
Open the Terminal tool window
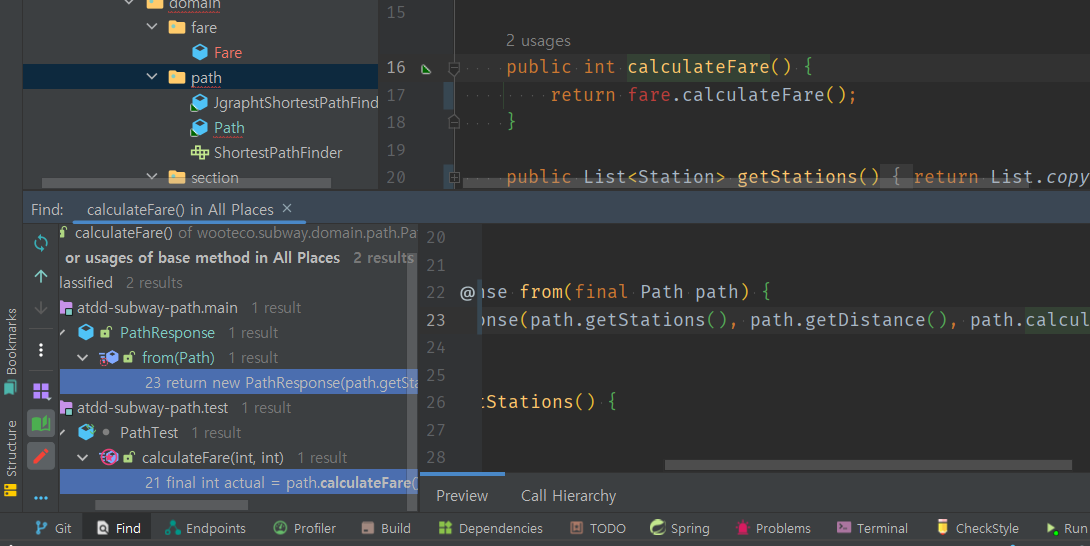tap(872, 529)
